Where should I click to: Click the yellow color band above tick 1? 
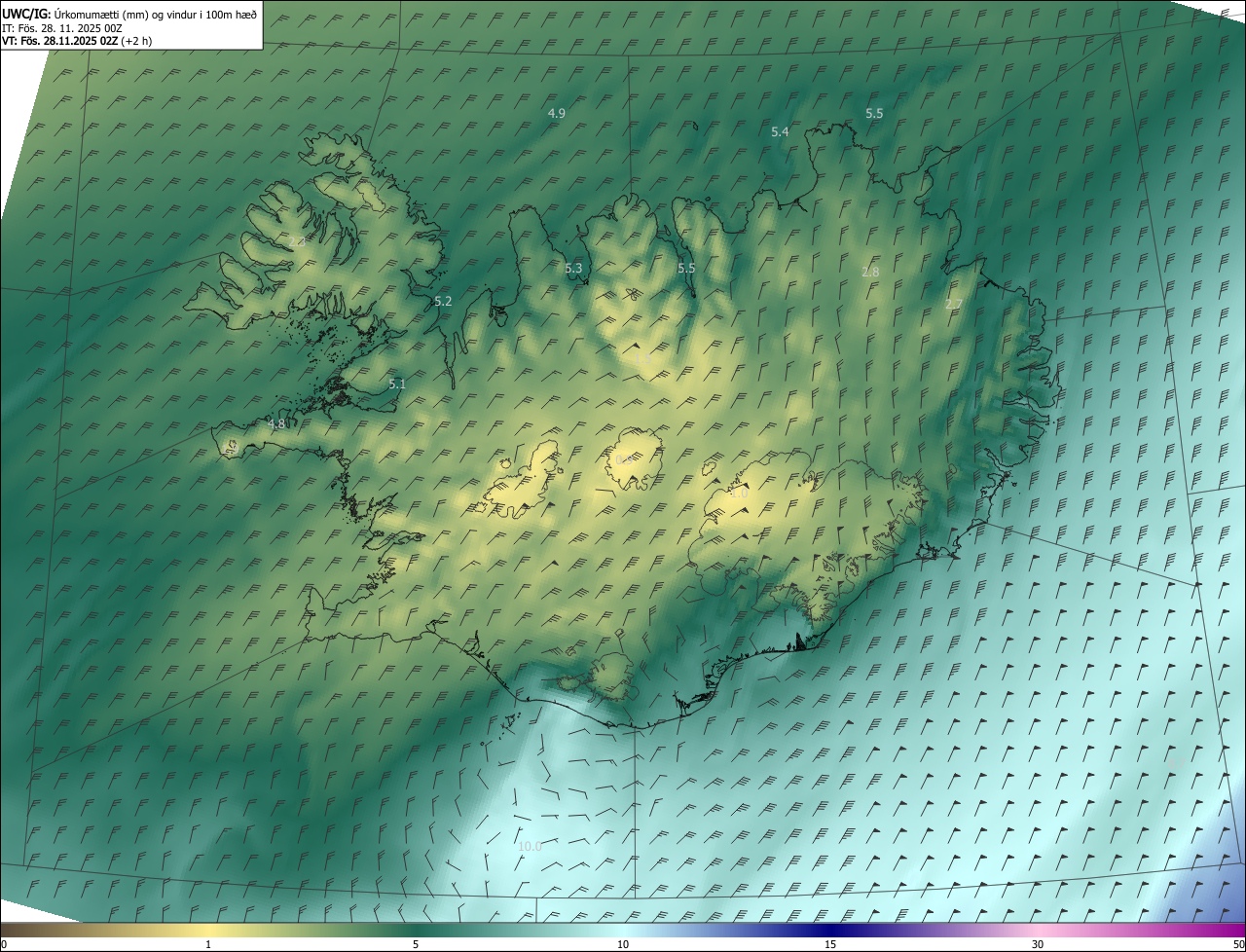pos(208,930)
